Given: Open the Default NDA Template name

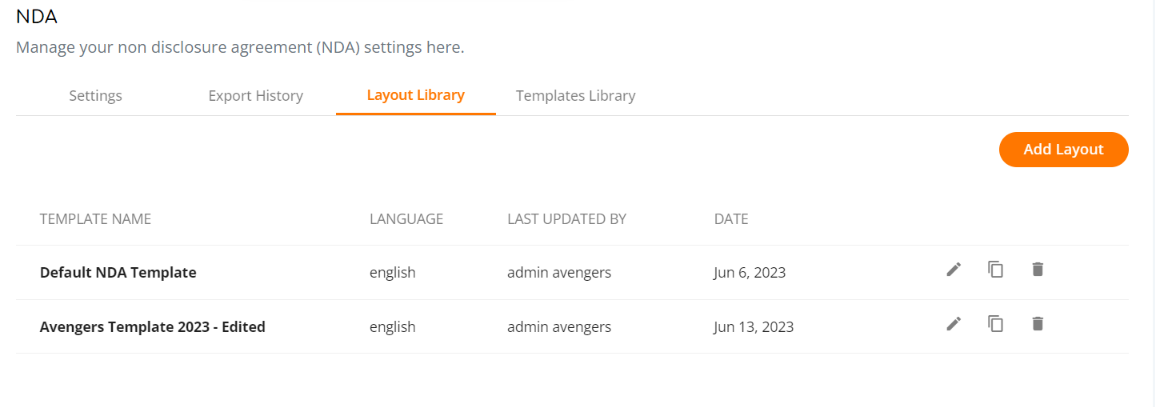Looking at the screenshot, I should point(118,272).
